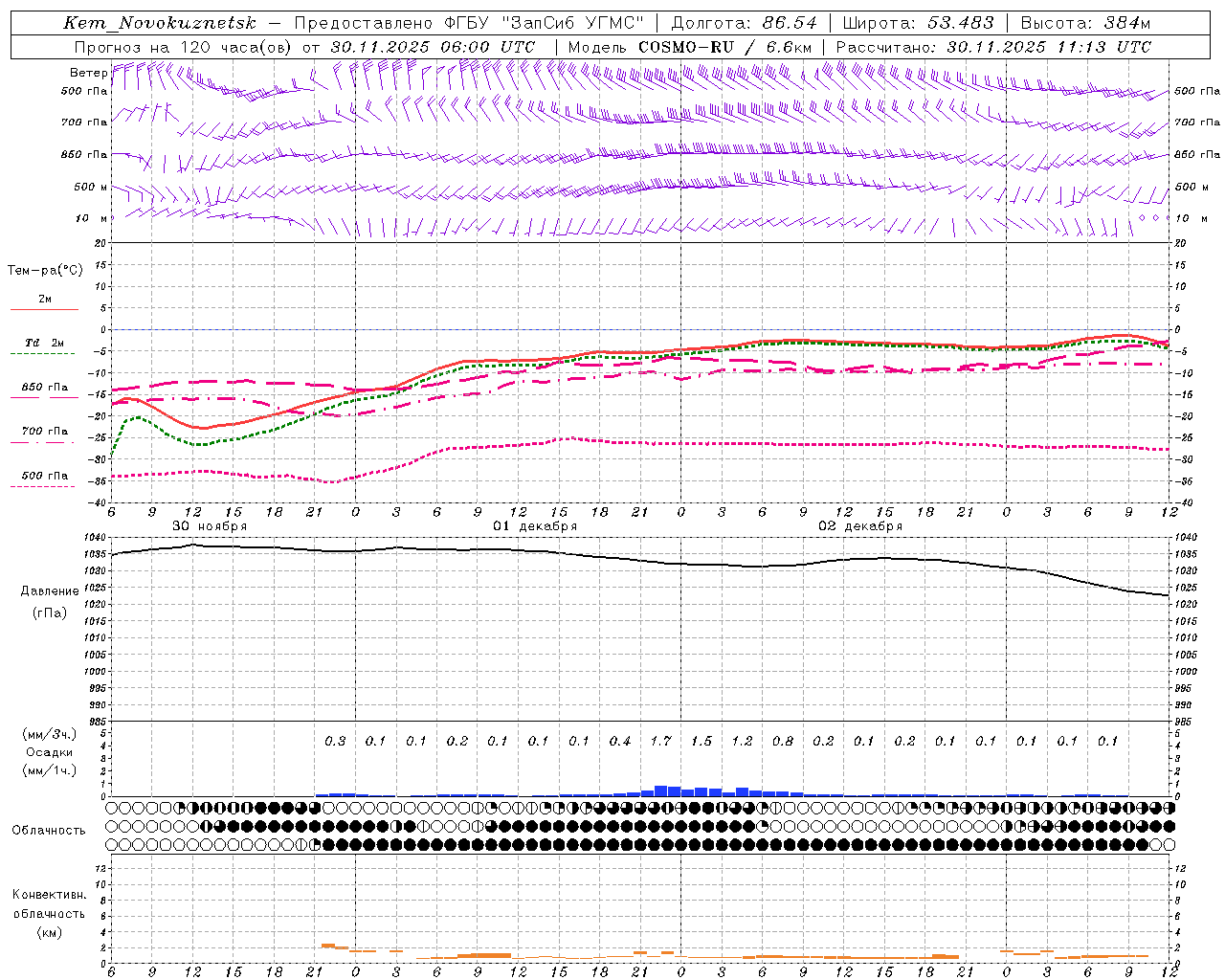
Task: Click the 'Высота: 384м' elevation text
Action: click(1085, 23)
